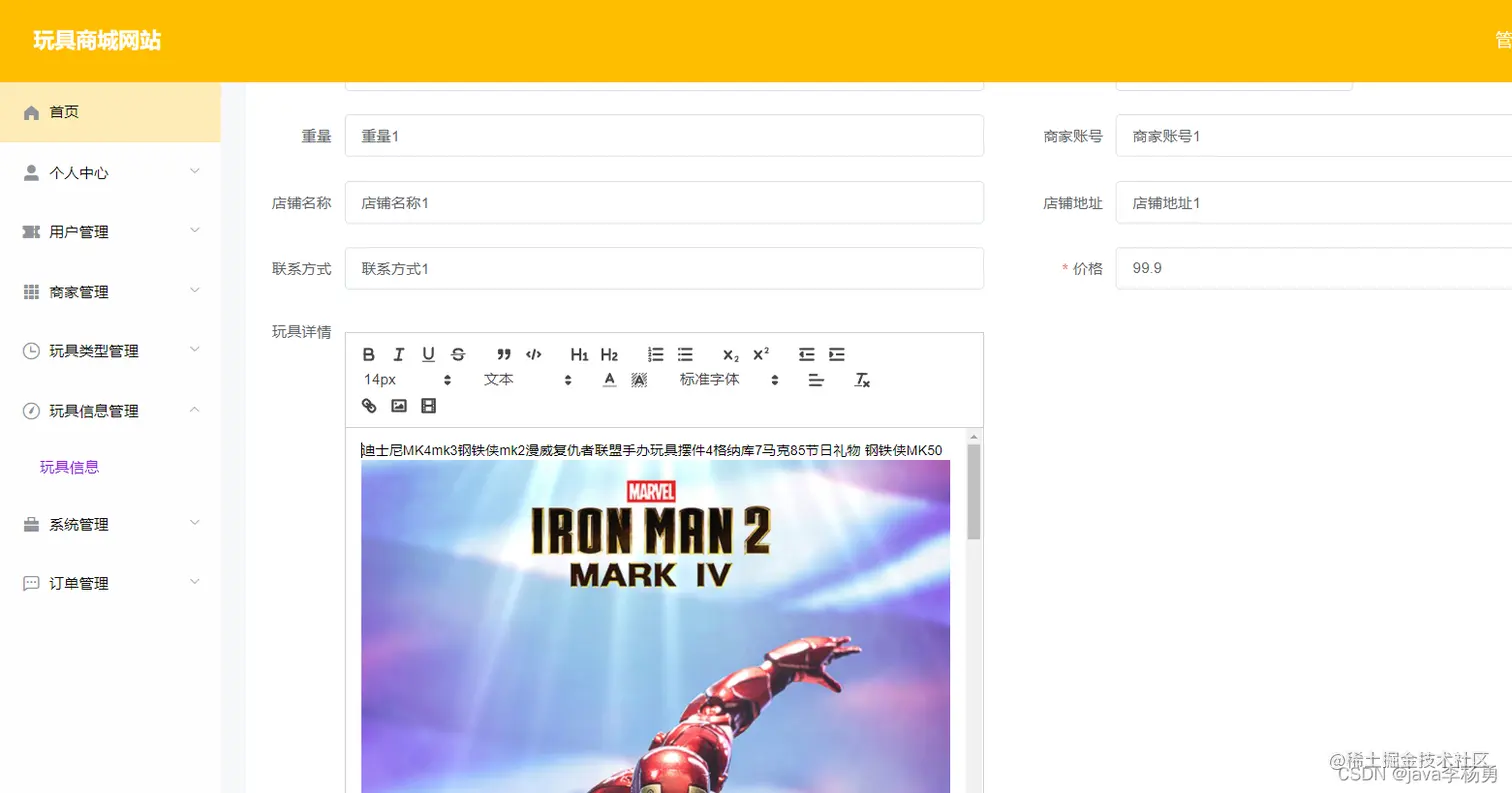
Task: Click the 店铺地址 input field
Action: (x=1314, y=203)
